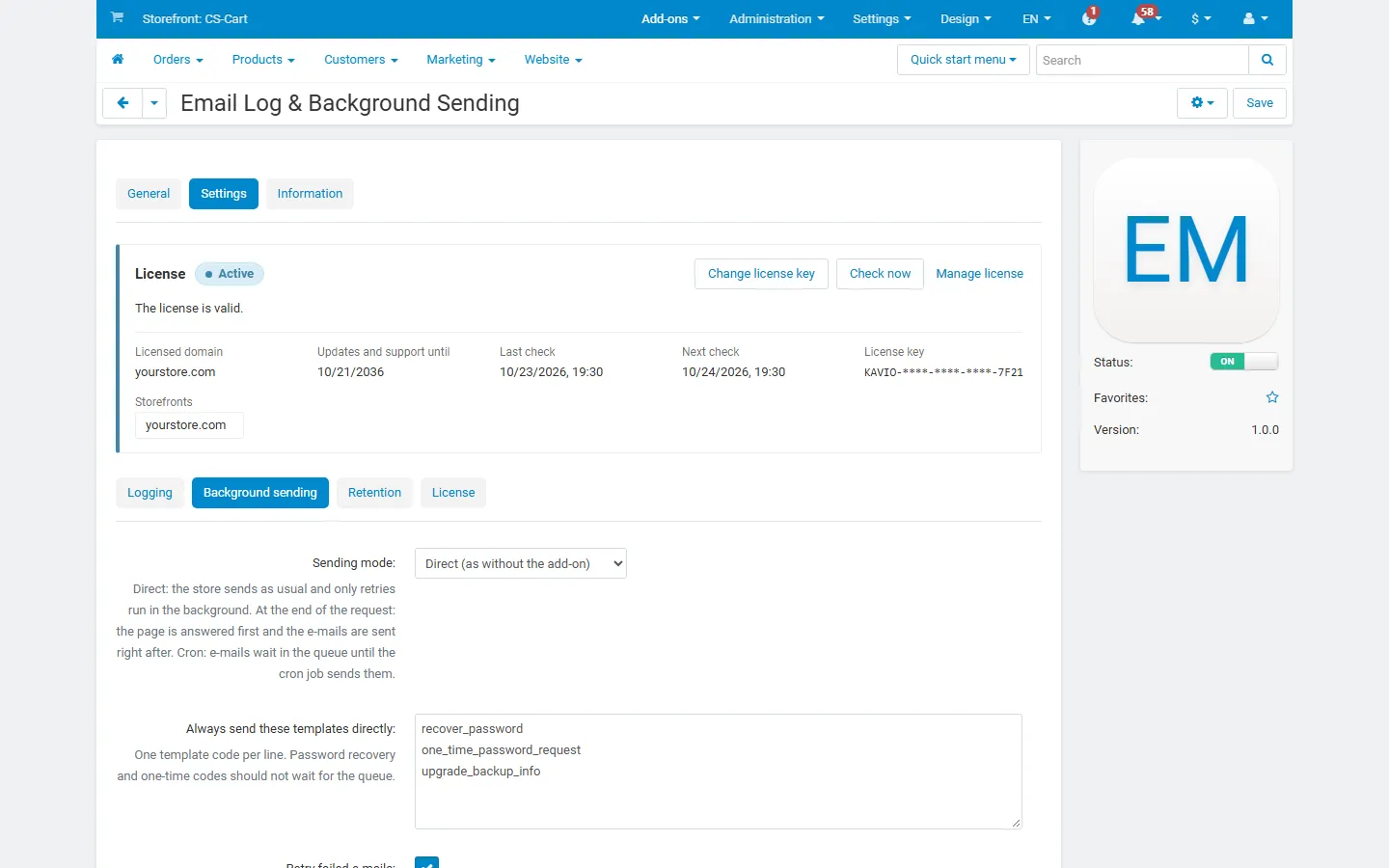This screenshot has width=1389, height=868.
Task: Save the add-on settings
Action: [1260, 103]
